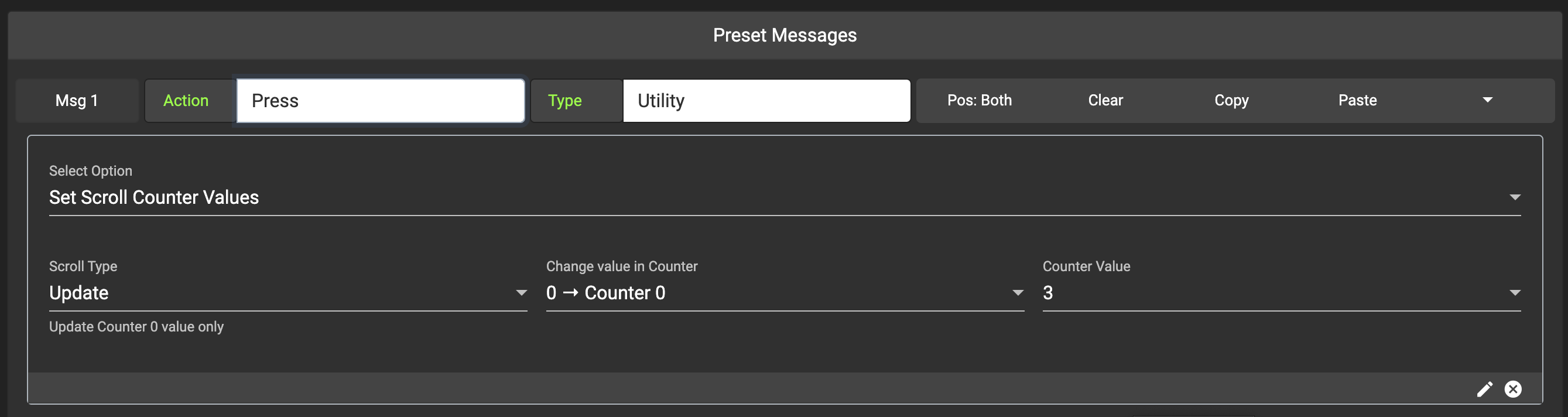Click the arrow beside Paste

click(1487, 101)
